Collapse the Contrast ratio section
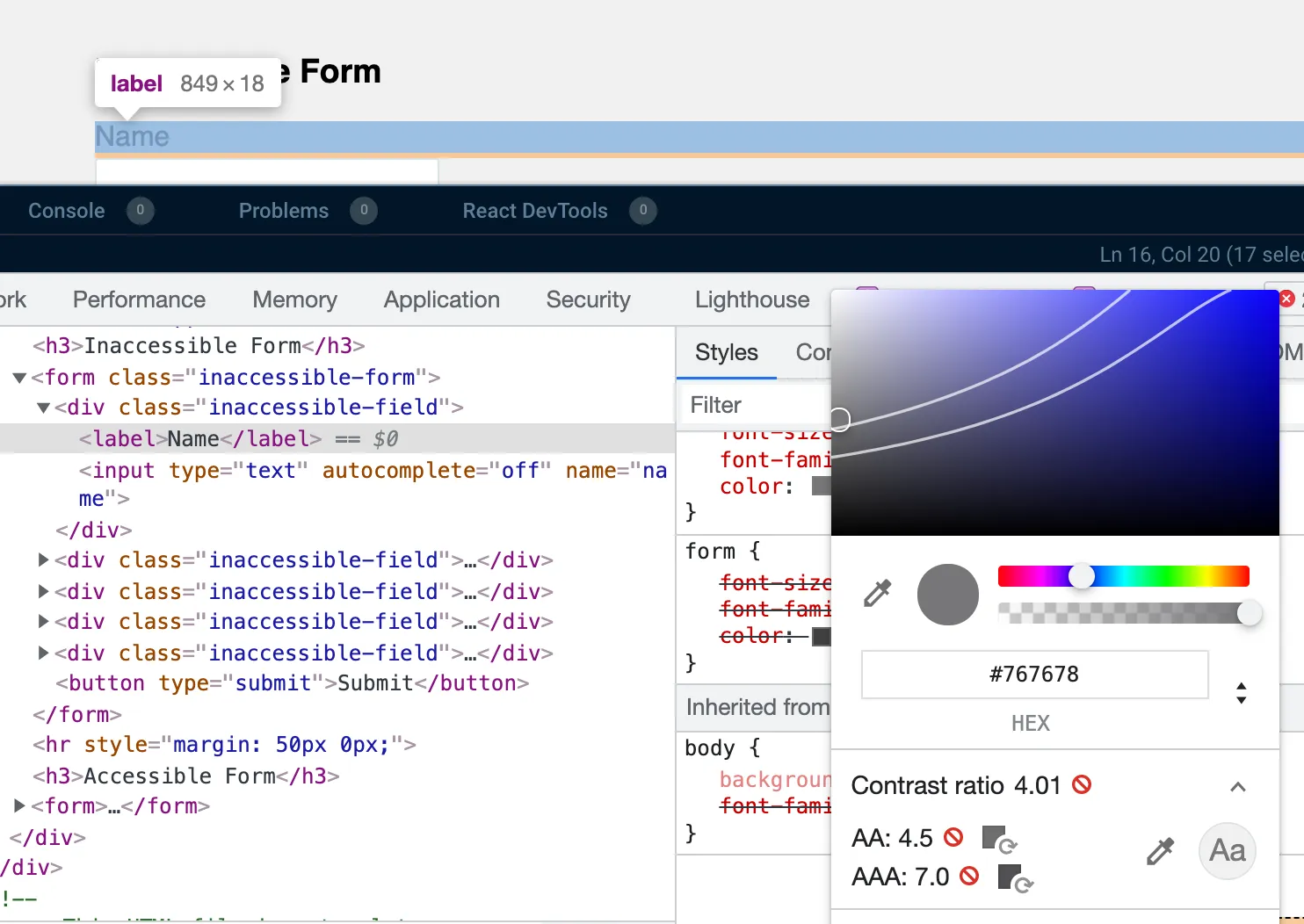This screenshot has width=1304, height=924. (1237, 786)
